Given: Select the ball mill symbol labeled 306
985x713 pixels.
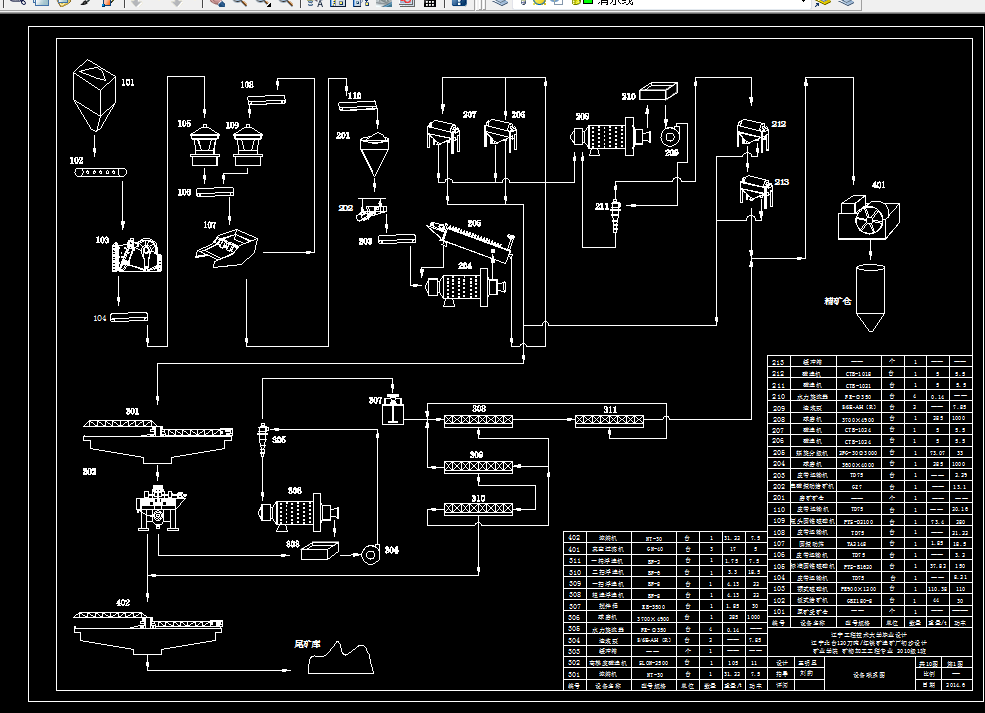Looking at the screenshot, I should pyautogui.click(x=298, y=513).
